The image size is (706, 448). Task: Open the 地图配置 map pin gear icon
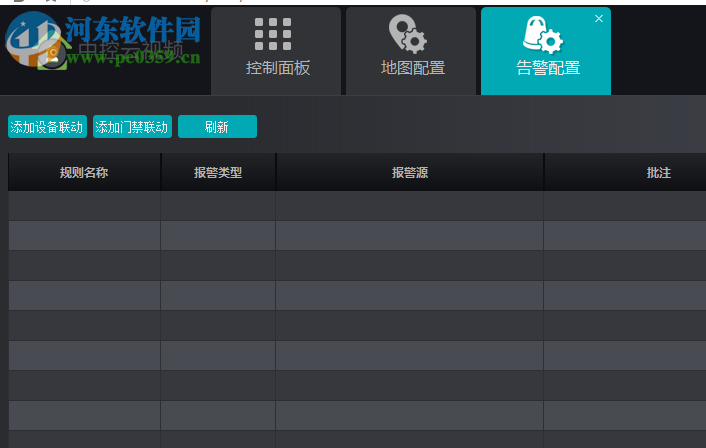pos(407,34)
